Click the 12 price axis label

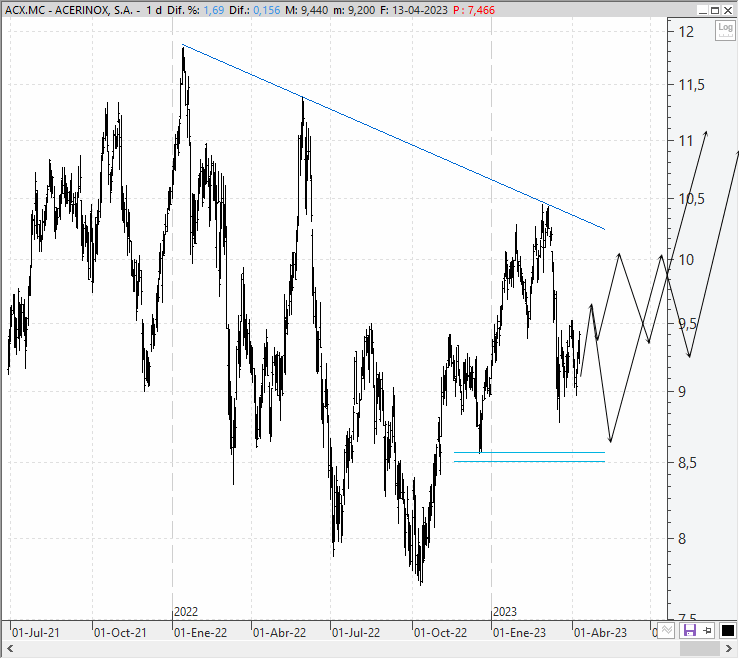coord(686,32)
